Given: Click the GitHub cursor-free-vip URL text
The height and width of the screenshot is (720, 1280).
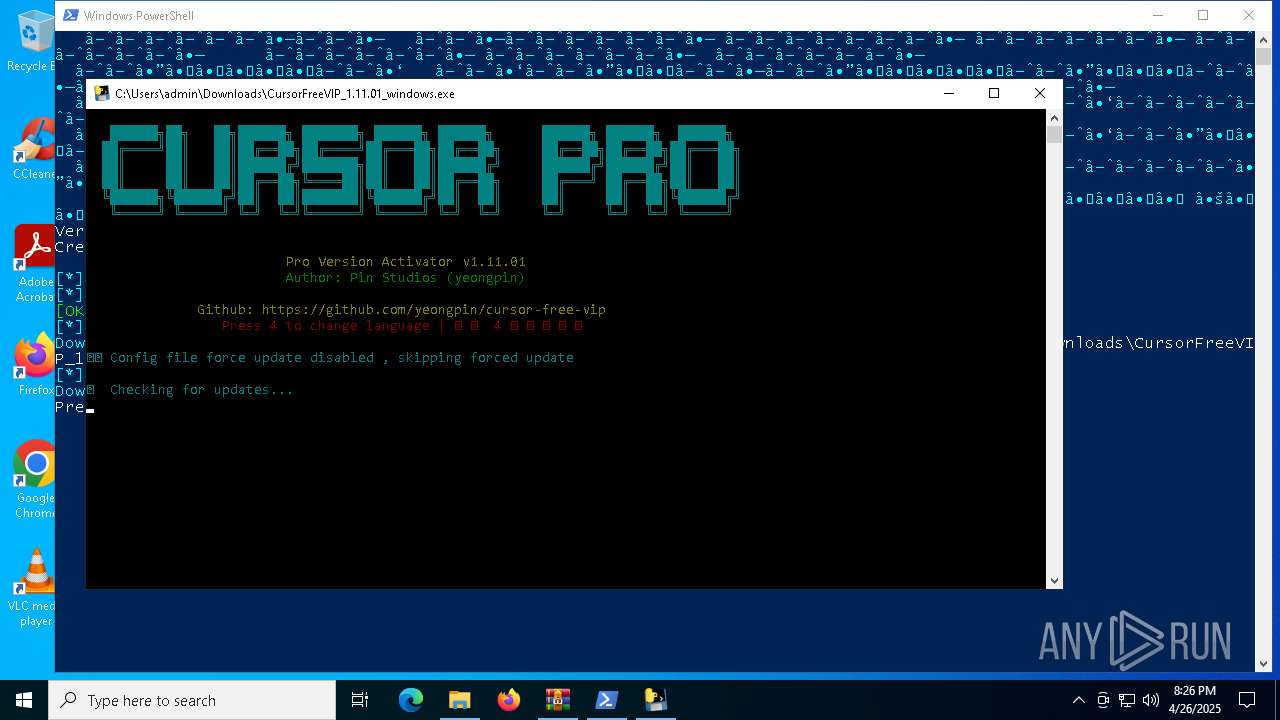Looking at the screenshot, I should click(x=433, y=309).
